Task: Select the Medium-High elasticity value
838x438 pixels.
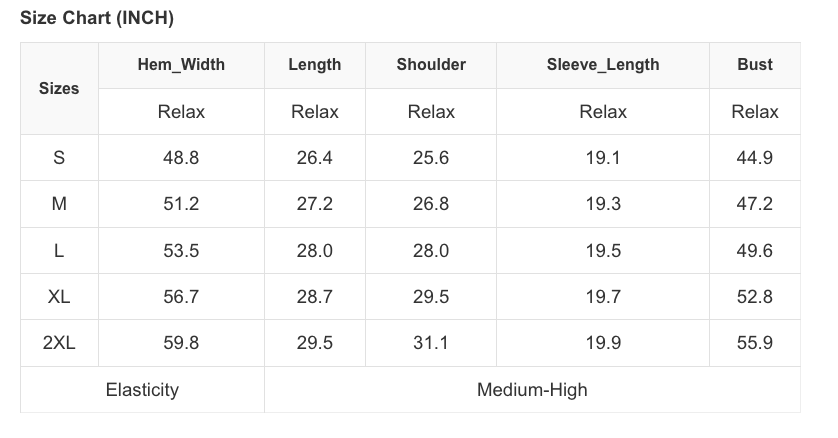Action: pos(532,390)
